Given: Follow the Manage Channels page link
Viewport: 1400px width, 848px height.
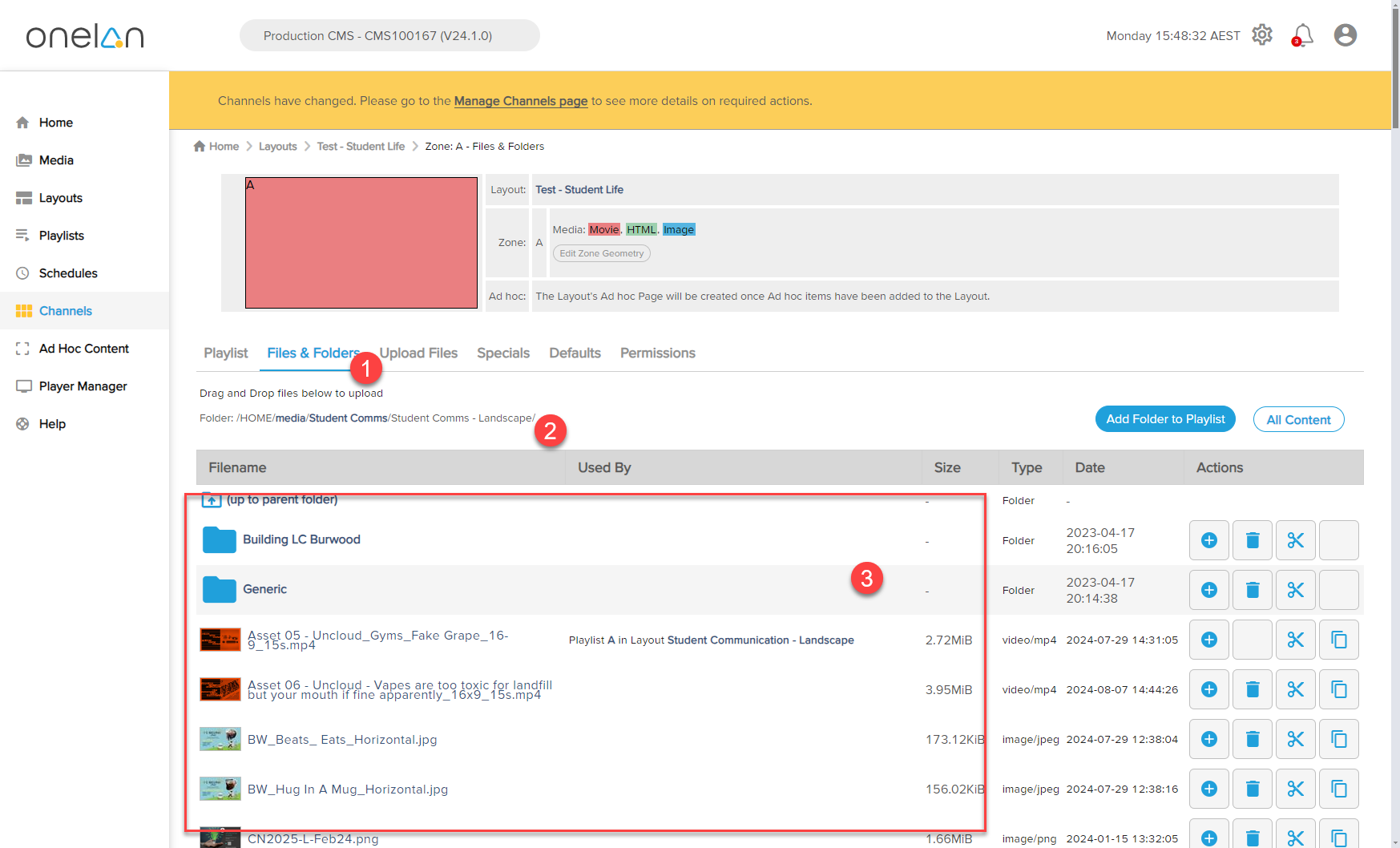Looking at the screenshot, I should tap(521, 101).
